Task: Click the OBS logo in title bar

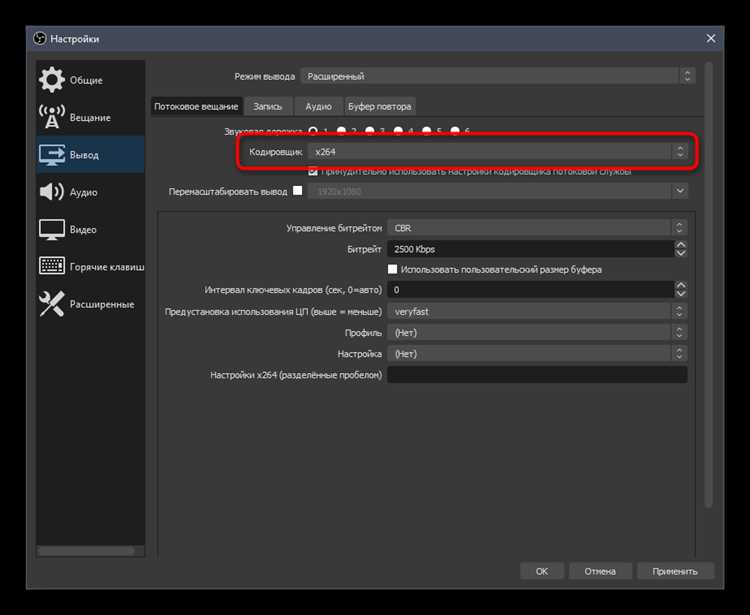Action: pos(40,38)
